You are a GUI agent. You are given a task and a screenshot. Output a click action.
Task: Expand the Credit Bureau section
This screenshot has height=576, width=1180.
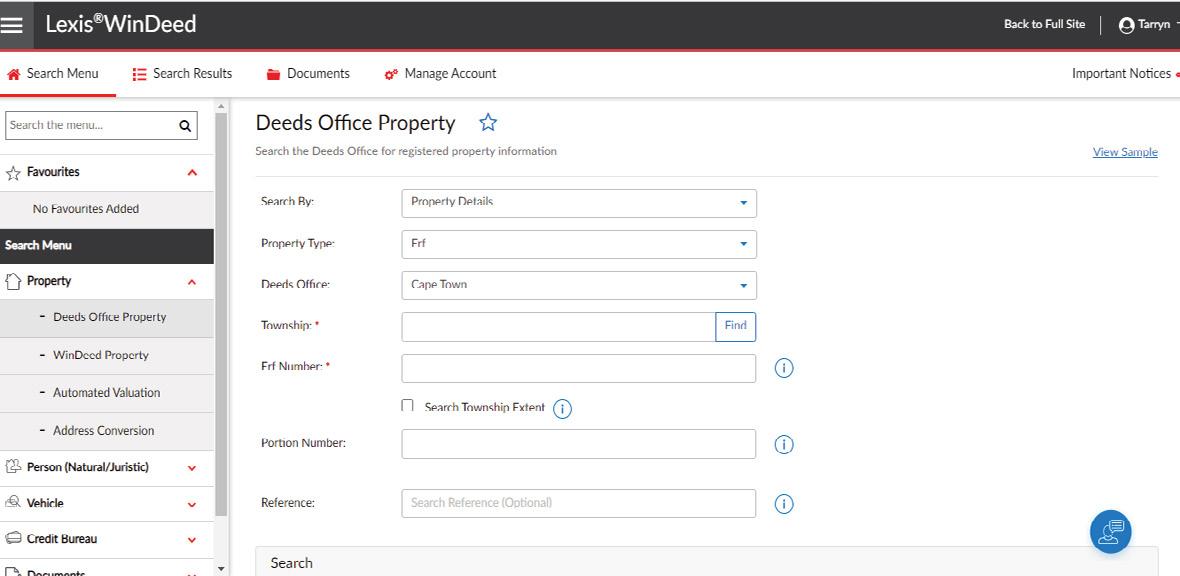tap(192, 540)
